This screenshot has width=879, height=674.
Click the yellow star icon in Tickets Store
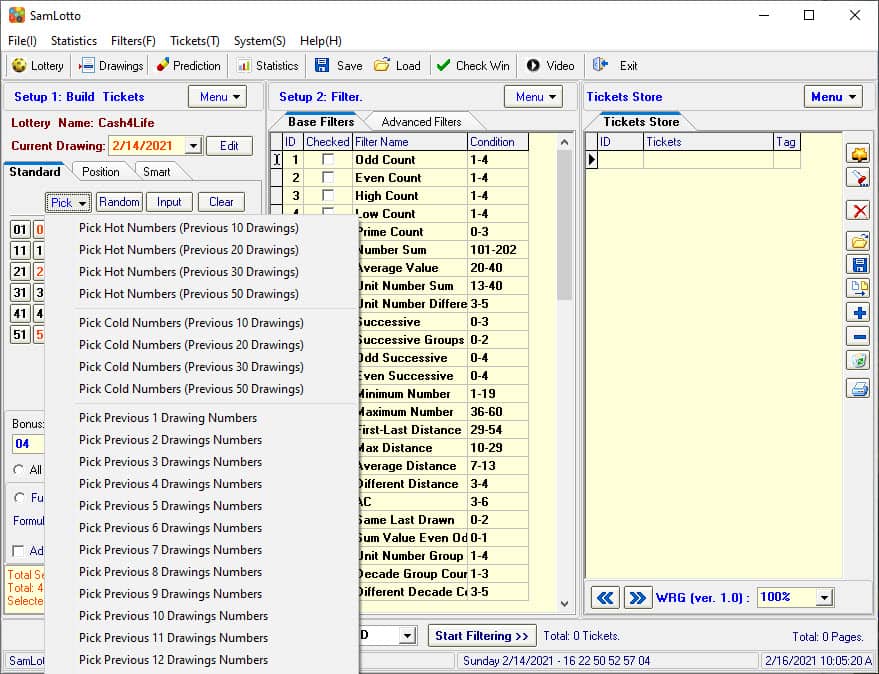pos(858,154)
